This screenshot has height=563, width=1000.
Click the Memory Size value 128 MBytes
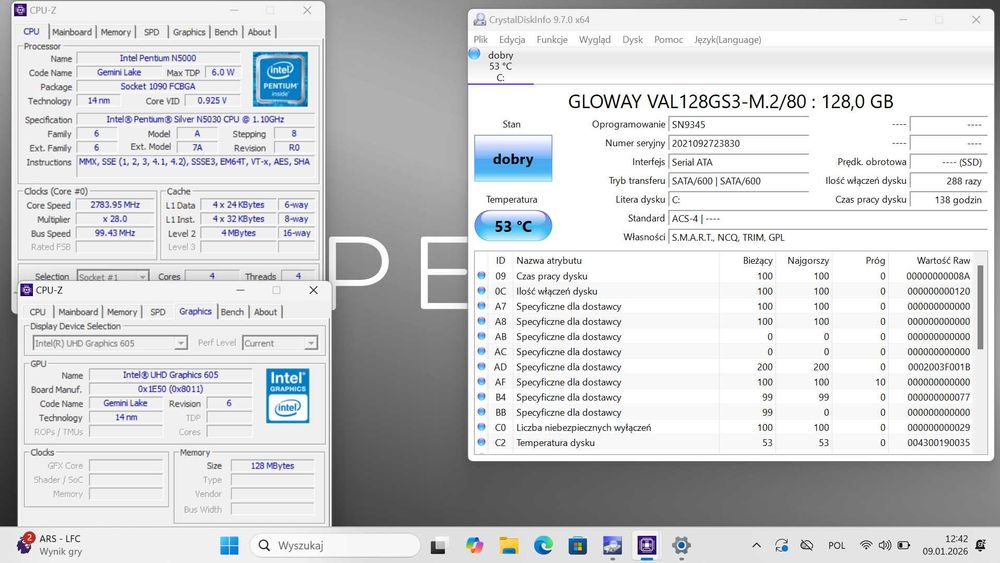pyautogui.click(x=272, y=465)
